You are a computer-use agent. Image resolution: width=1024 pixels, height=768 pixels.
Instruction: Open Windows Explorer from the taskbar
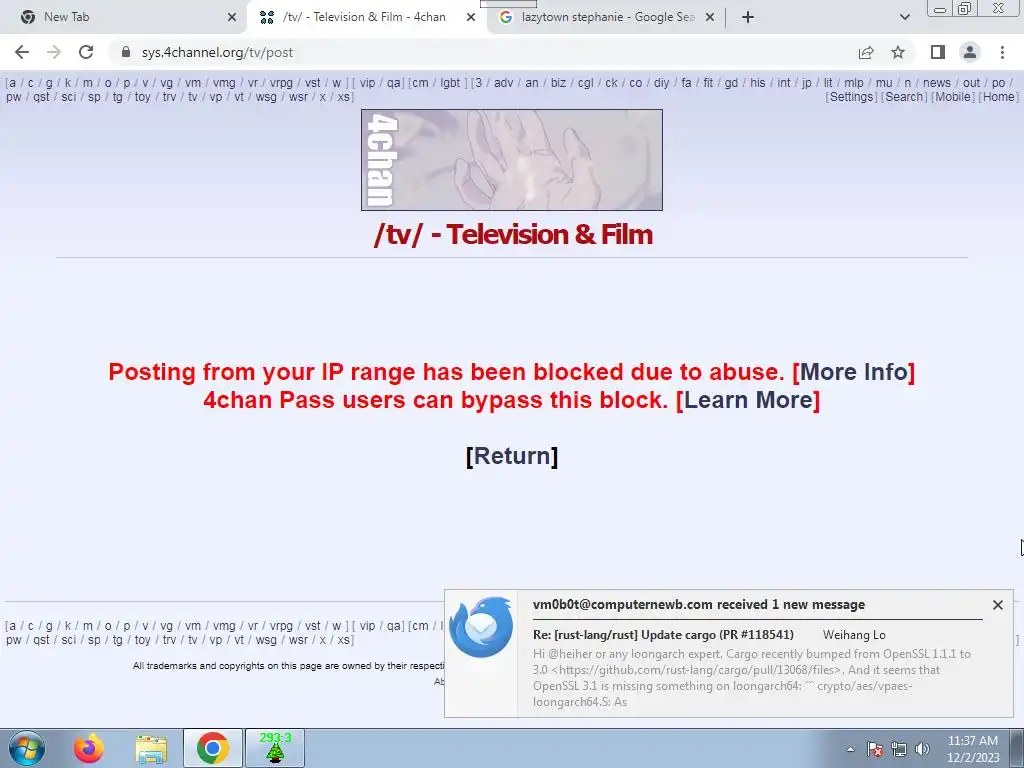(x=151, y=748)
